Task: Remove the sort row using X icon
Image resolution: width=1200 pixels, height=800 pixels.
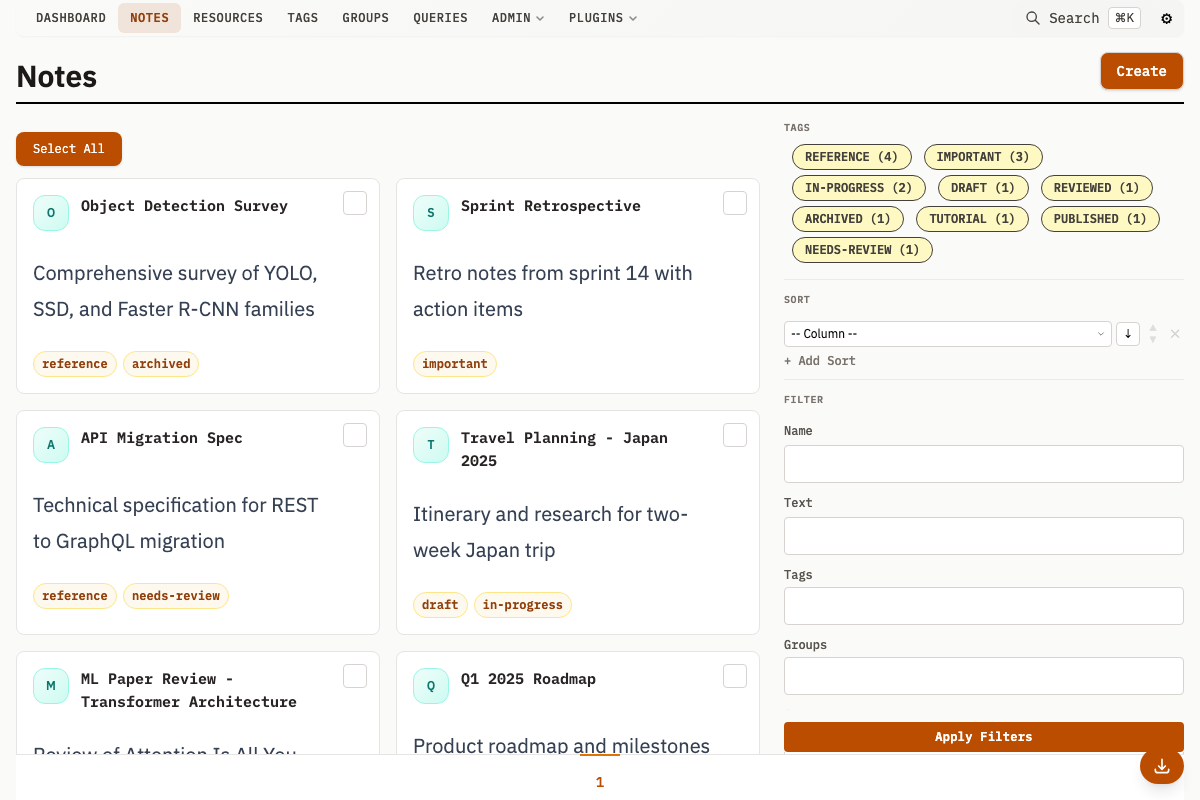Action: pos(1175,334)
